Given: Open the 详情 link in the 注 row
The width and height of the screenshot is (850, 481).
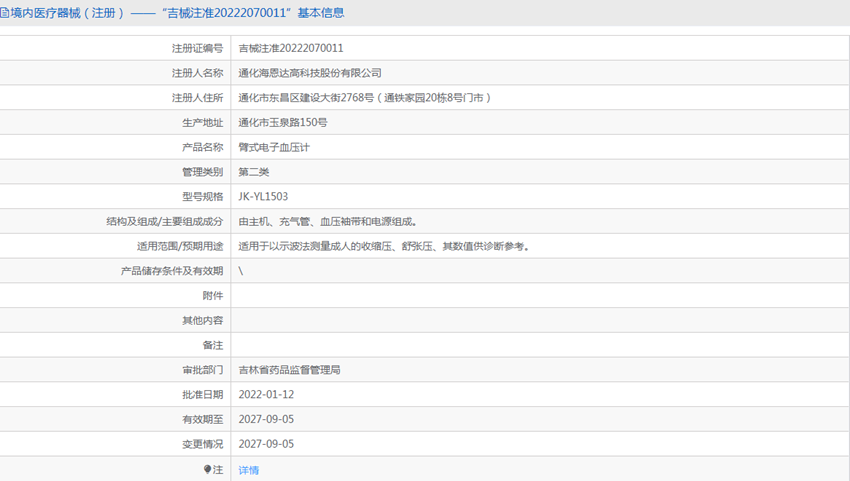Looking at the screenshot, I should pos(248,470).
